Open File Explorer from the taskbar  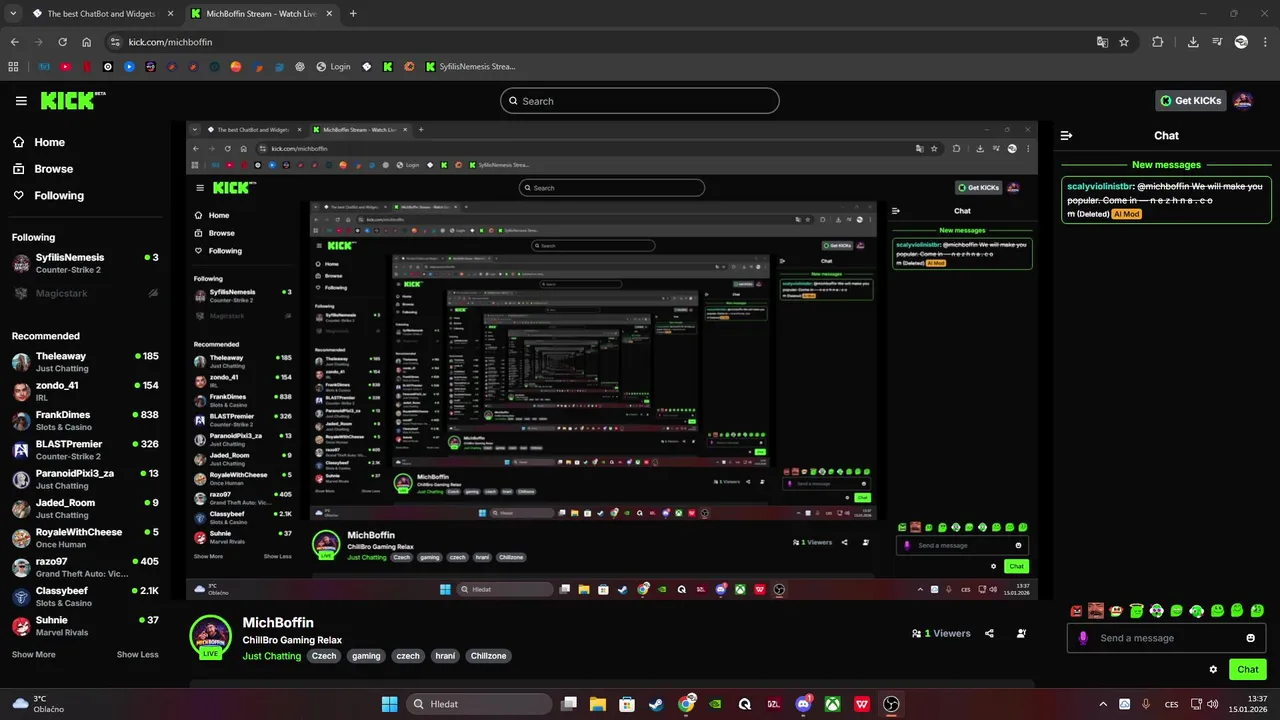point(597,704)
